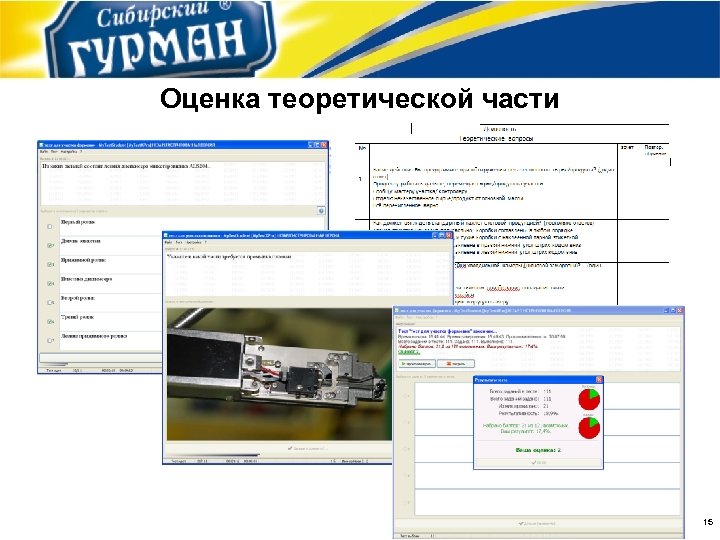The image size is (720, 540).
Task: Open the Файл menu in the photo question window
Action: coord(169,242)
